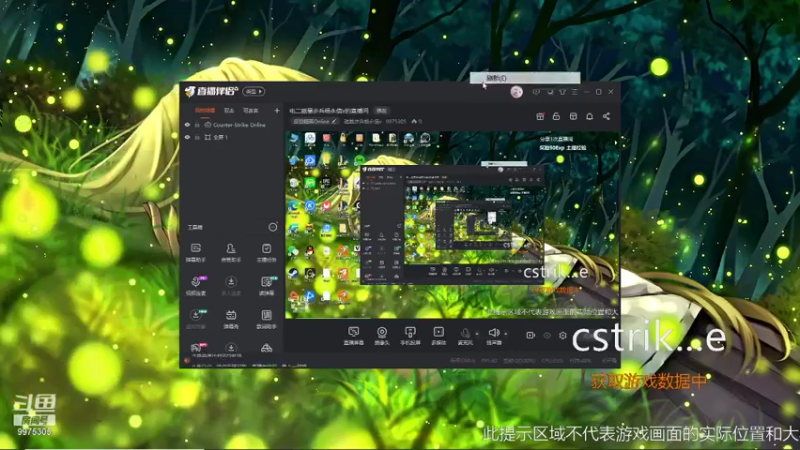Select the Counter-Strike Online source row
This screenshot has height=450, width=800.
click(x=232, y=125)
